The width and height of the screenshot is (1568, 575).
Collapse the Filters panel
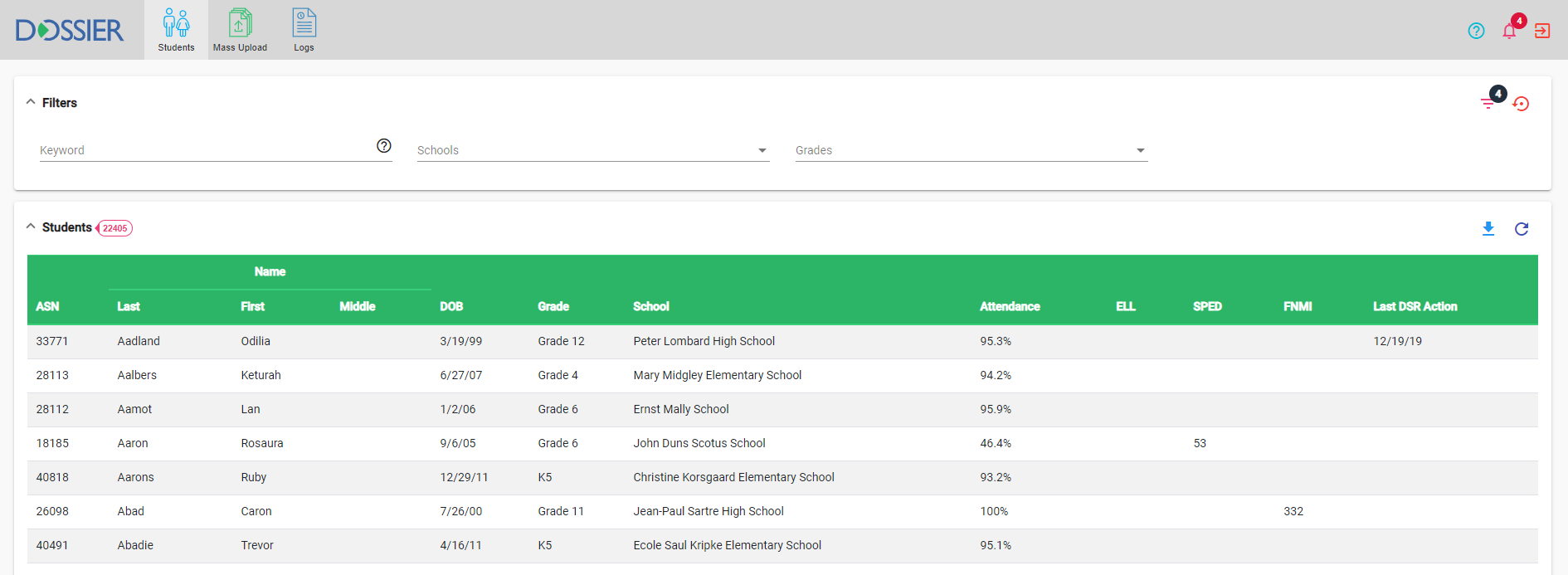[31, 102]
